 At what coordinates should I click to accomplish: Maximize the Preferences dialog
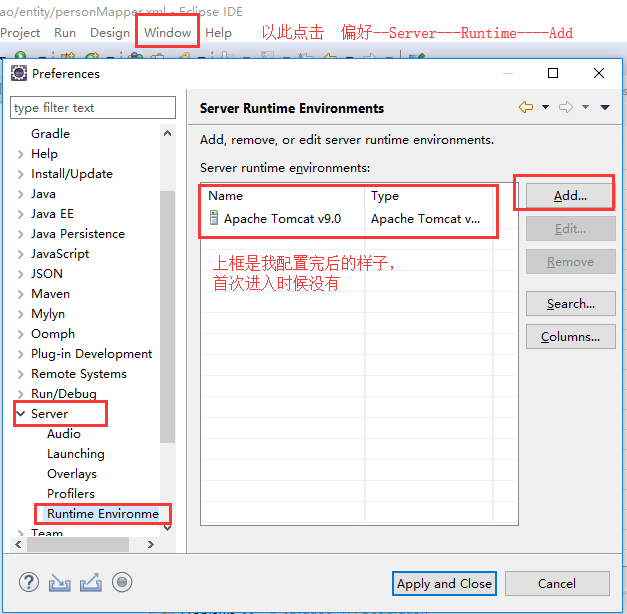click(x=553, y=73)
